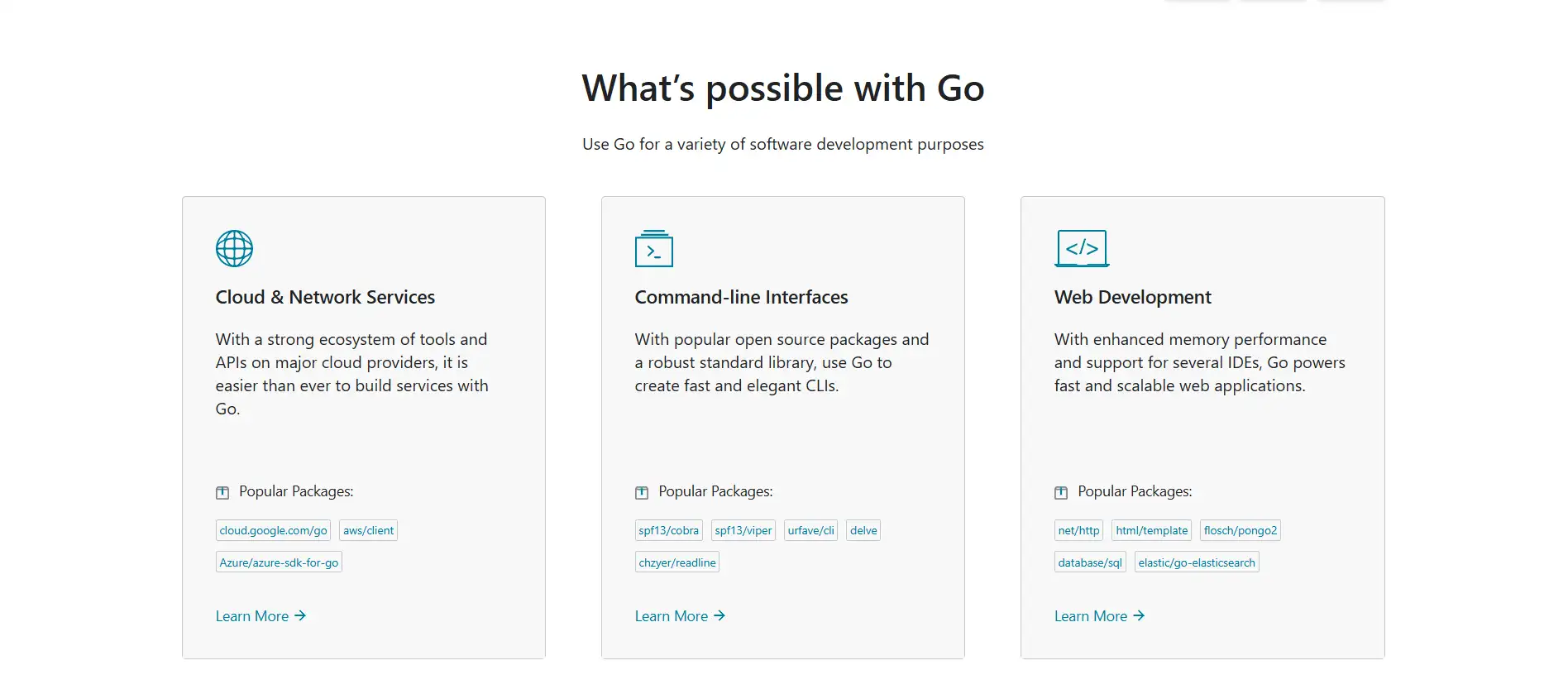Open Learn More under Command-line Interfaces
Screen dimensions: 1568x689
point(680,616)
